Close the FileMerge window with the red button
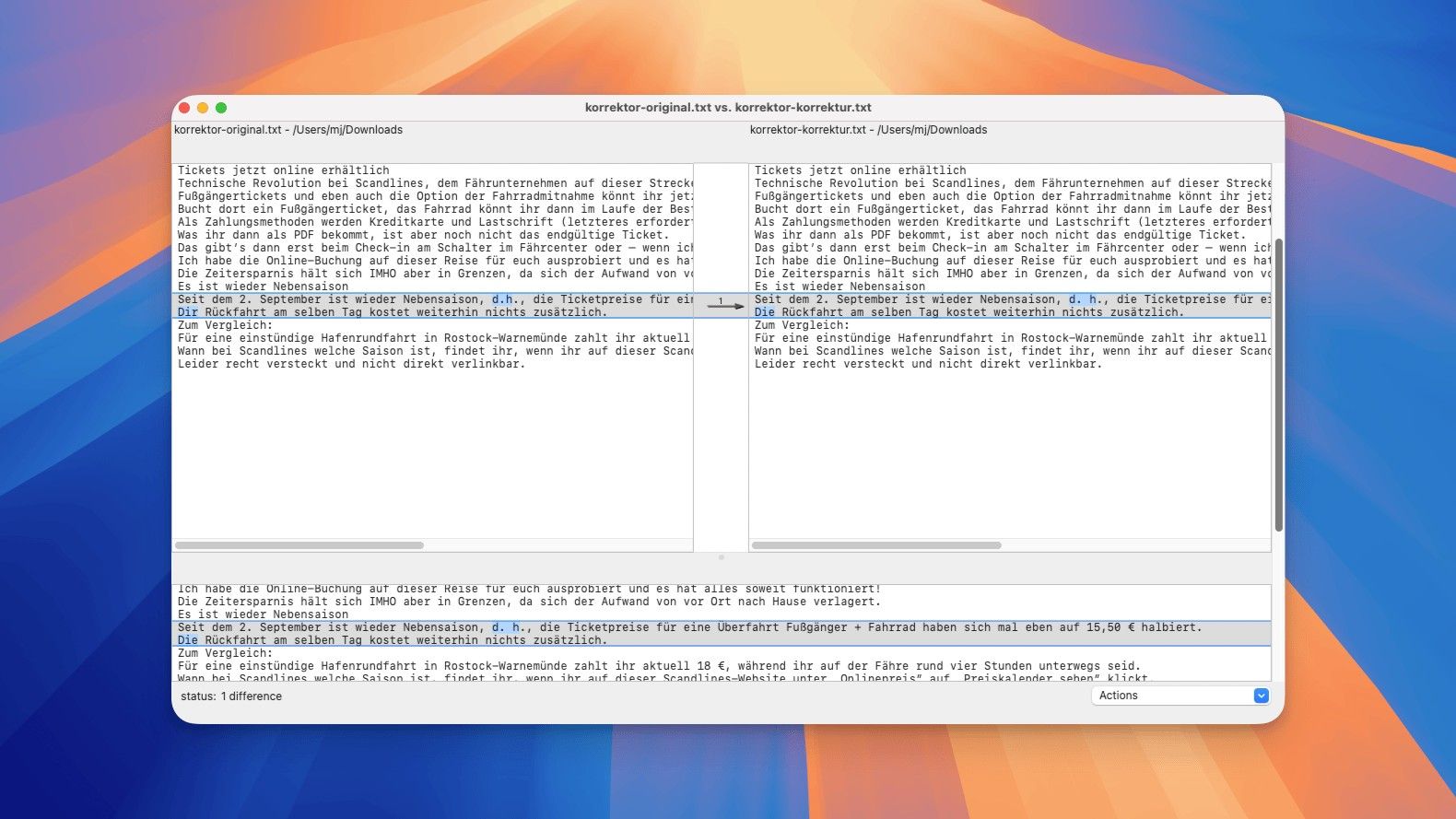 click(184, 108)
